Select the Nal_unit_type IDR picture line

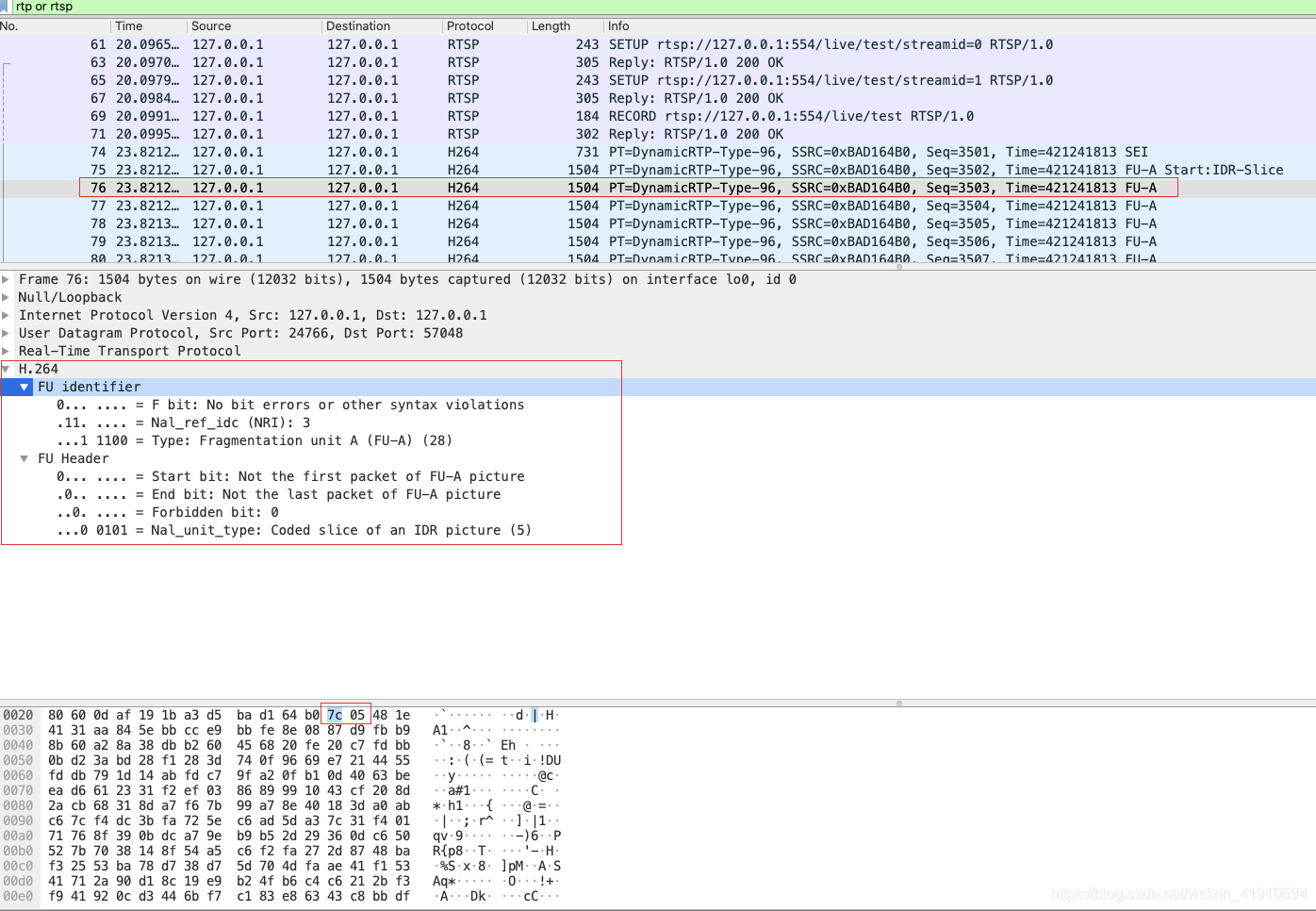[x=294, y=530]
